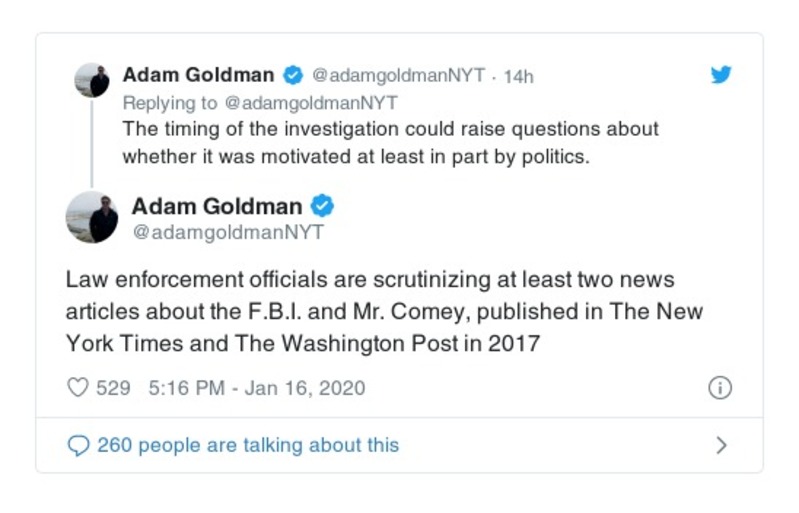The height and width of the screenshot is (513, 799).
Task: Open the large profile avatar of main tweet
Action: pos(92,217)
